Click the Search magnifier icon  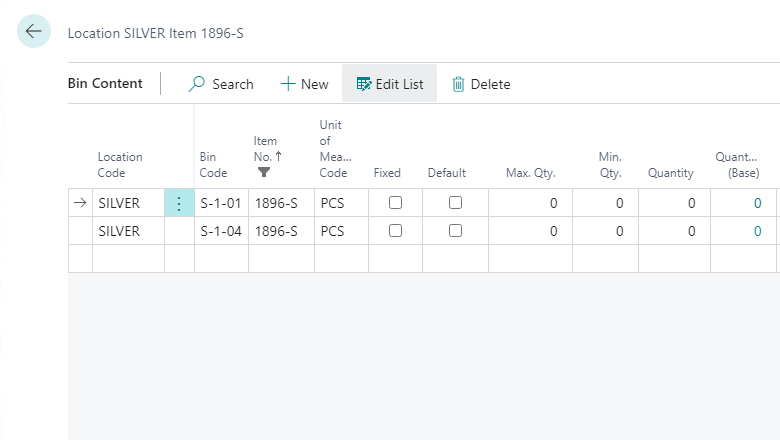197,84
